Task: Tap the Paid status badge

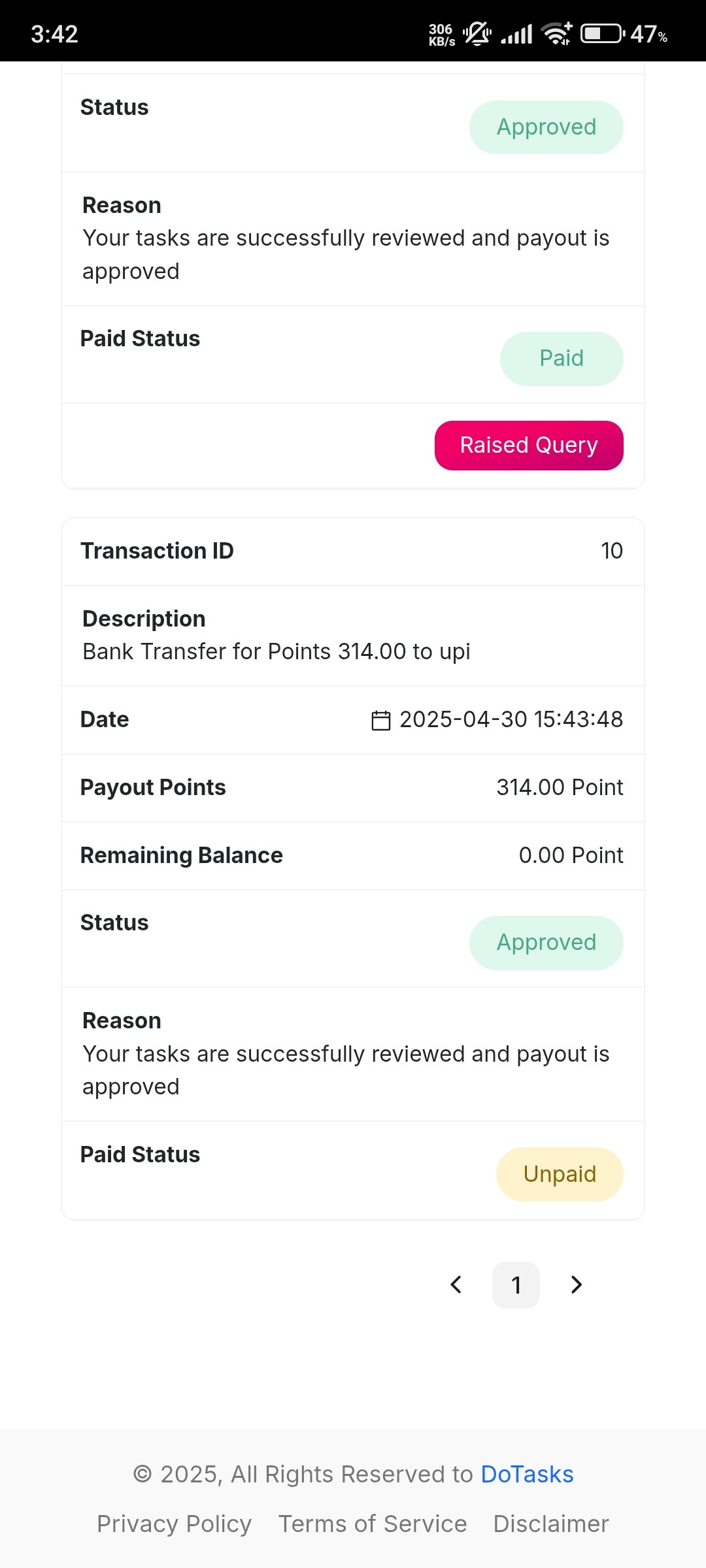Action: tap(562, 359)
